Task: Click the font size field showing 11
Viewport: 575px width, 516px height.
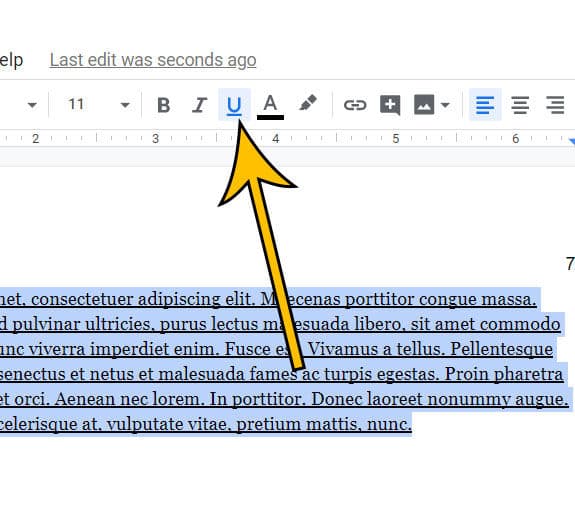Action: click(77, 105)
